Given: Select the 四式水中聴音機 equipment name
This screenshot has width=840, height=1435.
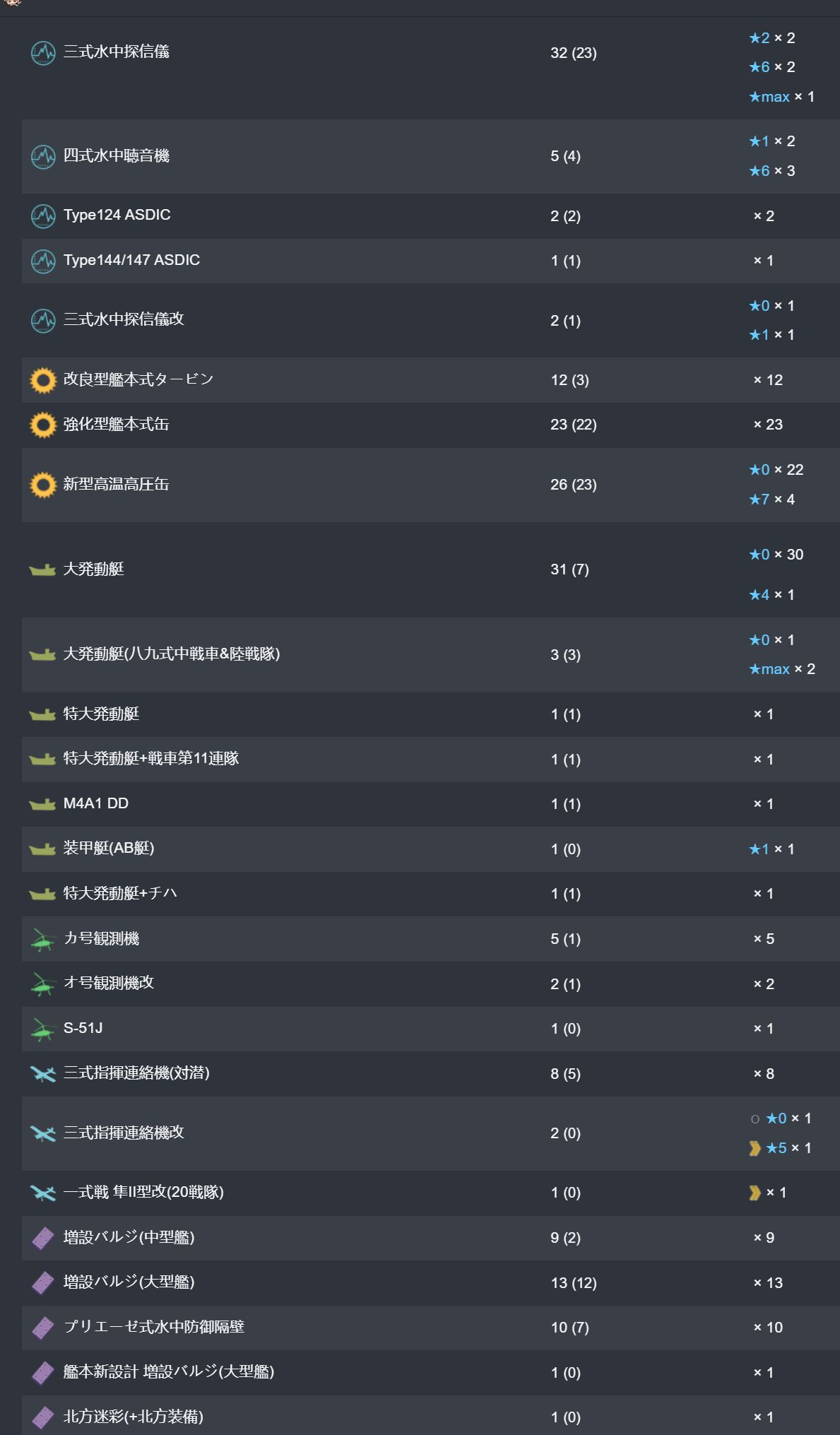Looking at the screenshot, I should (x=116, y=155).
